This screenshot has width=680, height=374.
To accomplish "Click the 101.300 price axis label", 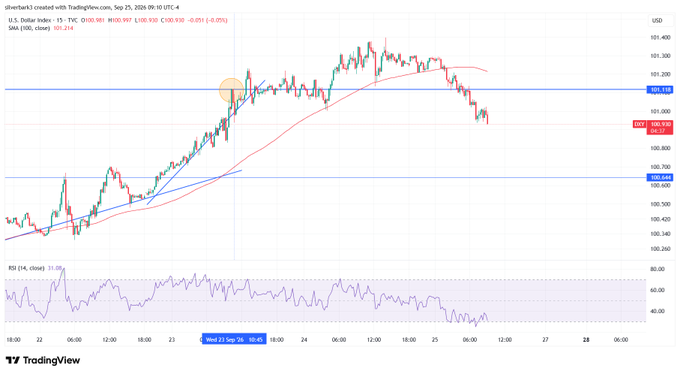I will coord(660,56).
